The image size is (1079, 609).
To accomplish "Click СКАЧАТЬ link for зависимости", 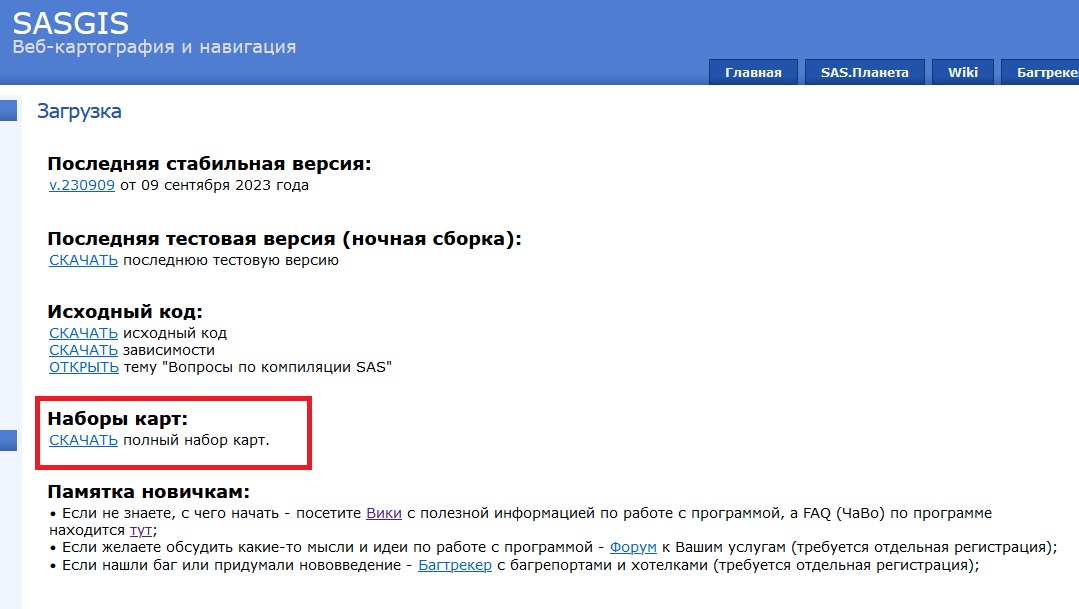I will point(83,350).
